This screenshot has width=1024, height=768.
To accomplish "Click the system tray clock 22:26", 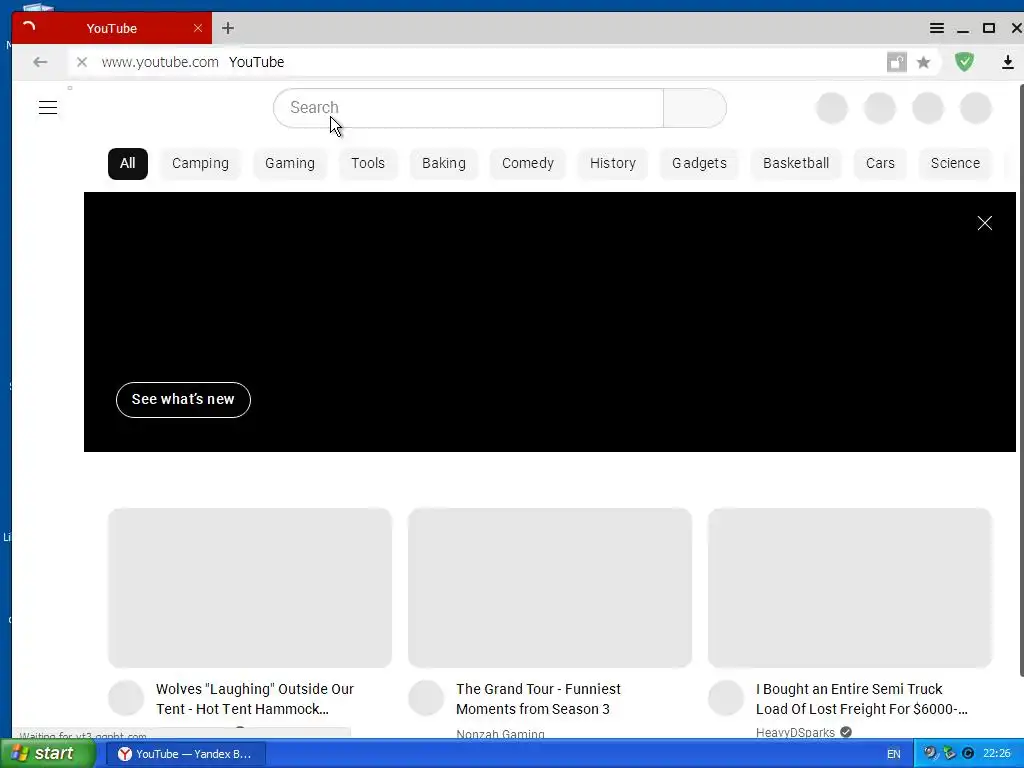I will [x=997, y=754].
